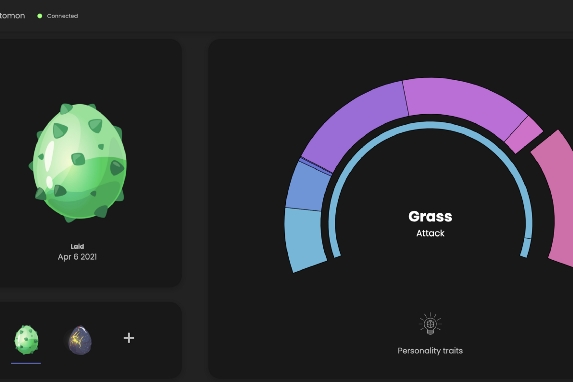The width and height of the screenshot is (573, 382).
Task: Click the plus icon to add egg
Action: pyautogui.click(x=129, y=338)
